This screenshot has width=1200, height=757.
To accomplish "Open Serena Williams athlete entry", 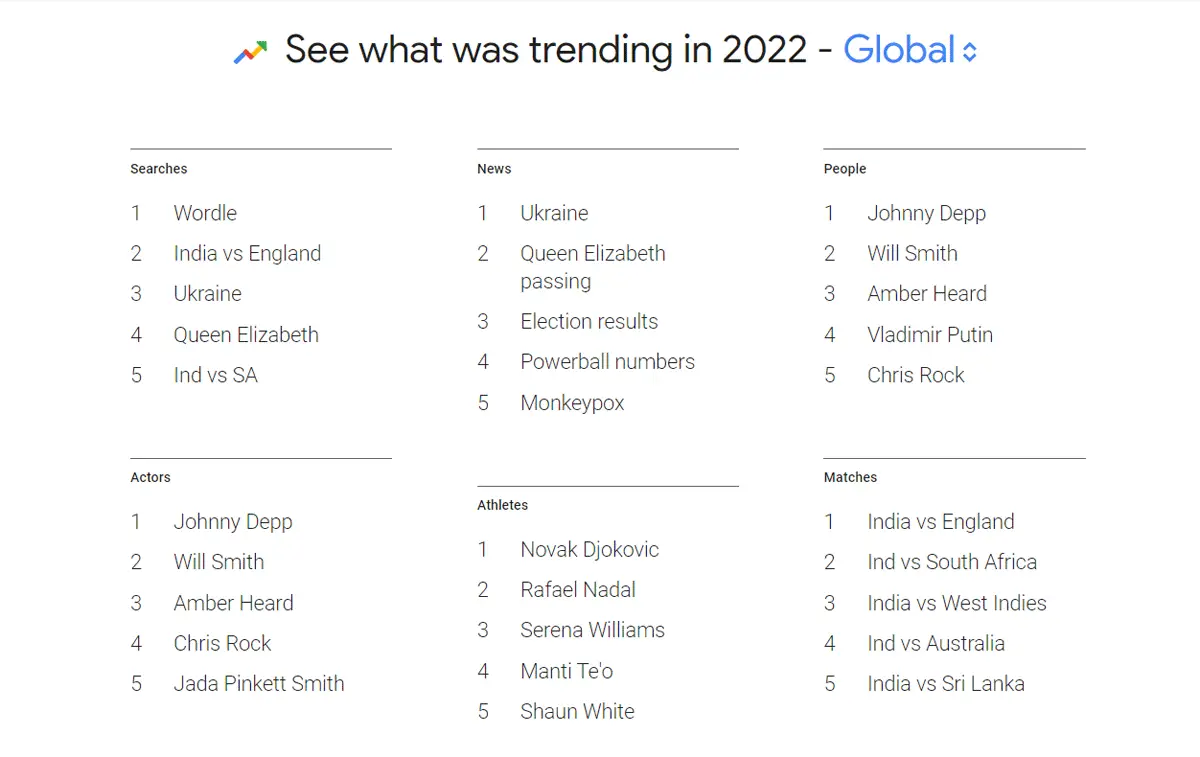I will pos(592,630).
